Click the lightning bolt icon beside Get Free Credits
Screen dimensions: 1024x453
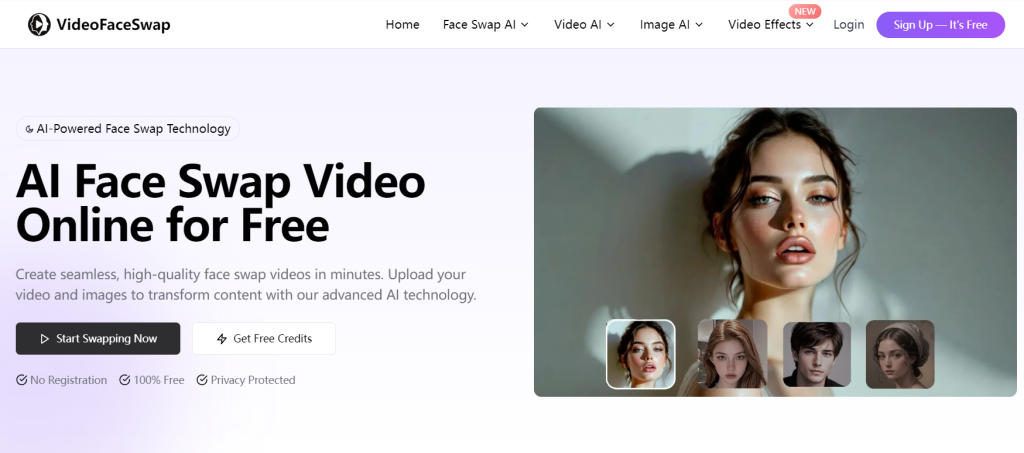(x=221, y=339)
